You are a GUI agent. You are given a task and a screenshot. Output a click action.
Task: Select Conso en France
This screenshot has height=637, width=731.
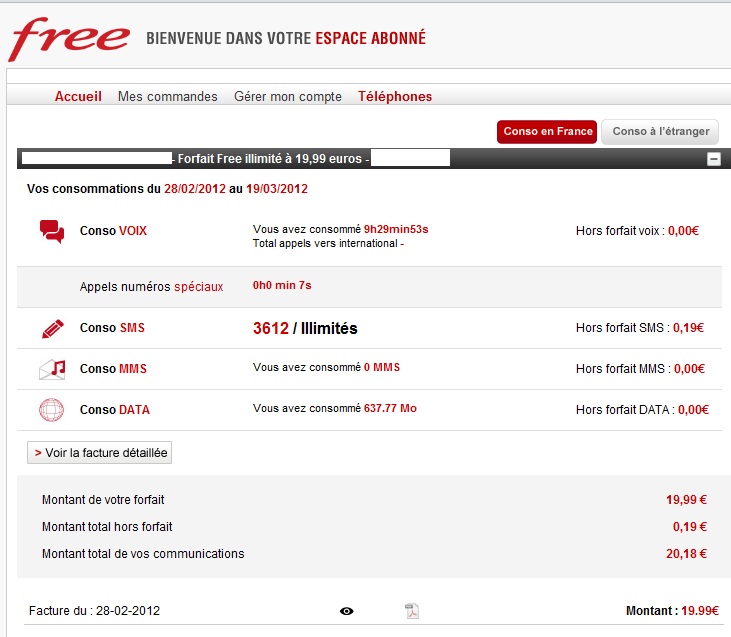click(547, 131)
